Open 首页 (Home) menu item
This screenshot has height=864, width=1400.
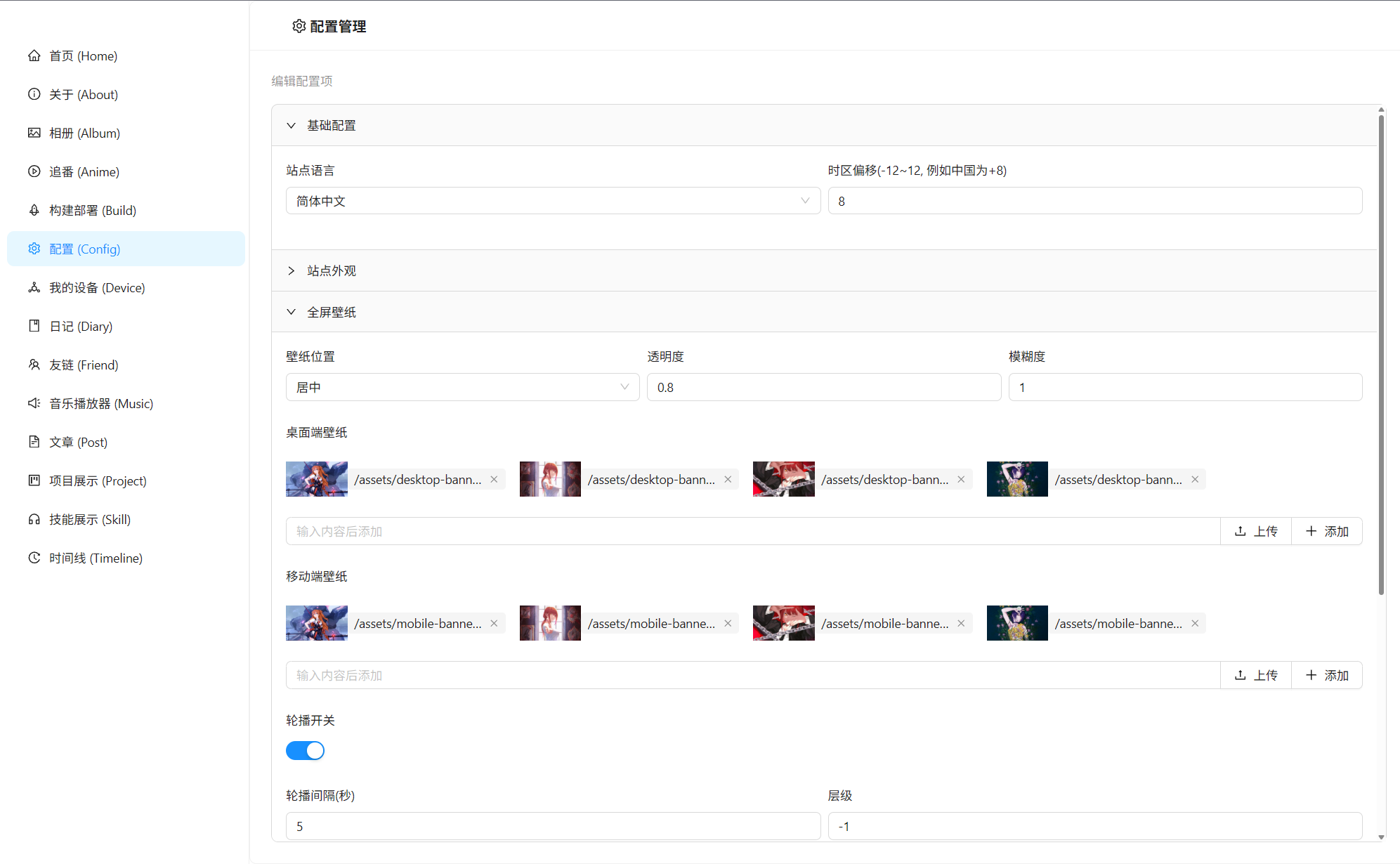126,55
